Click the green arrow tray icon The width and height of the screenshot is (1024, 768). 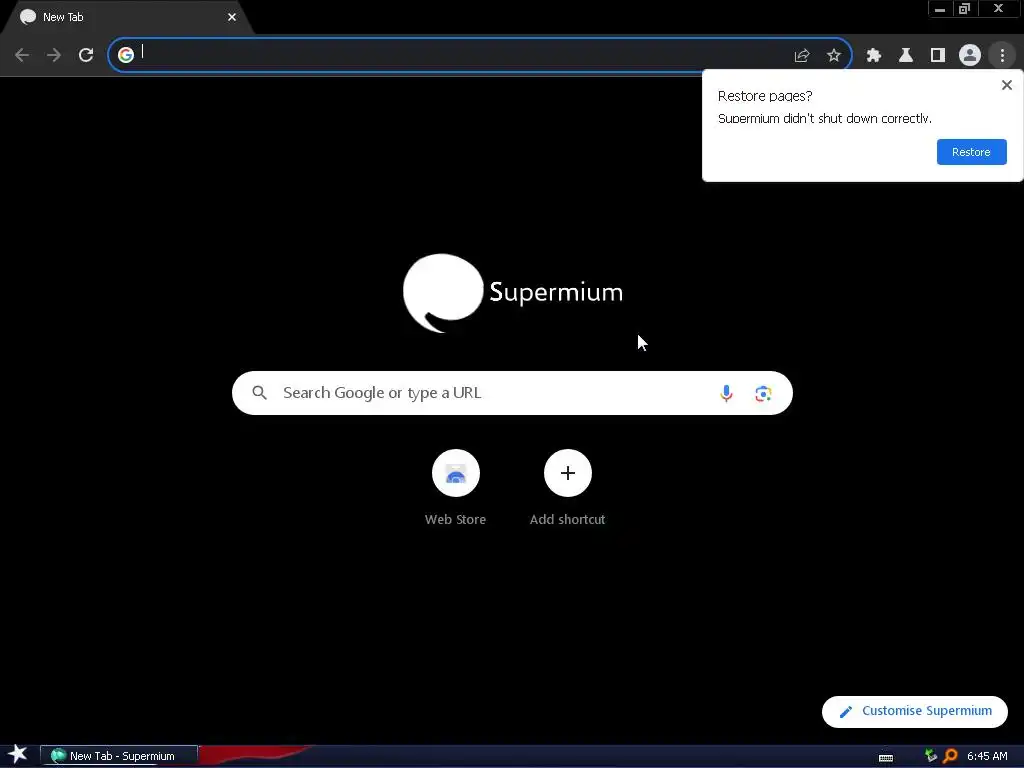[x=931, y=756]
